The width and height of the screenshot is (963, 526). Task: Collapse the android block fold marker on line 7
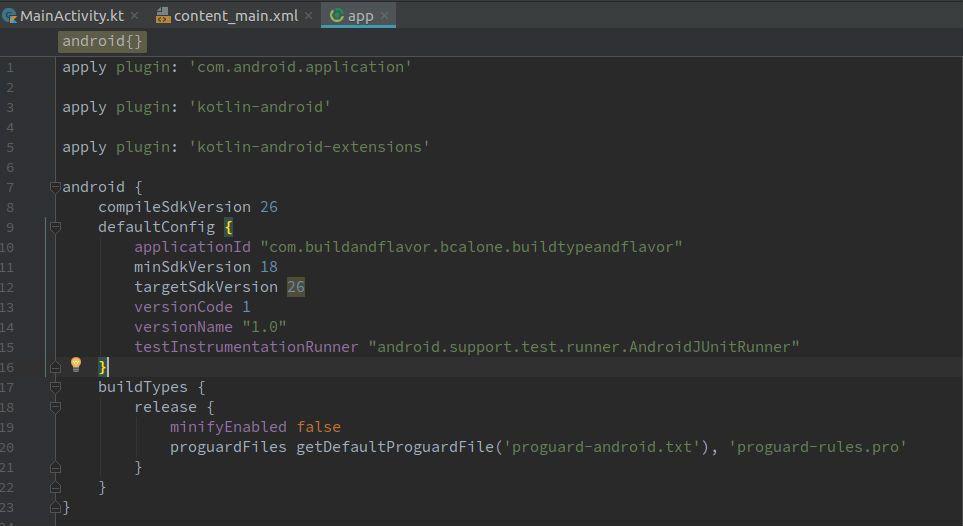pyautogui.click(x=55, y=187)
